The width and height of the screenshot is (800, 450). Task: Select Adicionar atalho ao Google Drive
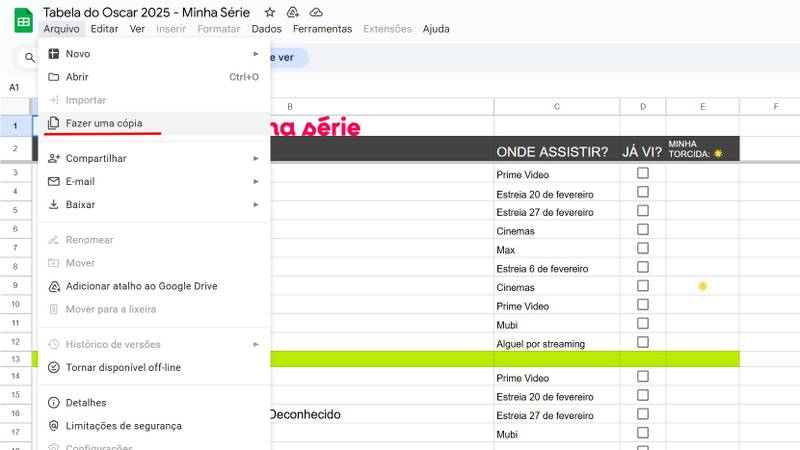click(x=154, y=286)
